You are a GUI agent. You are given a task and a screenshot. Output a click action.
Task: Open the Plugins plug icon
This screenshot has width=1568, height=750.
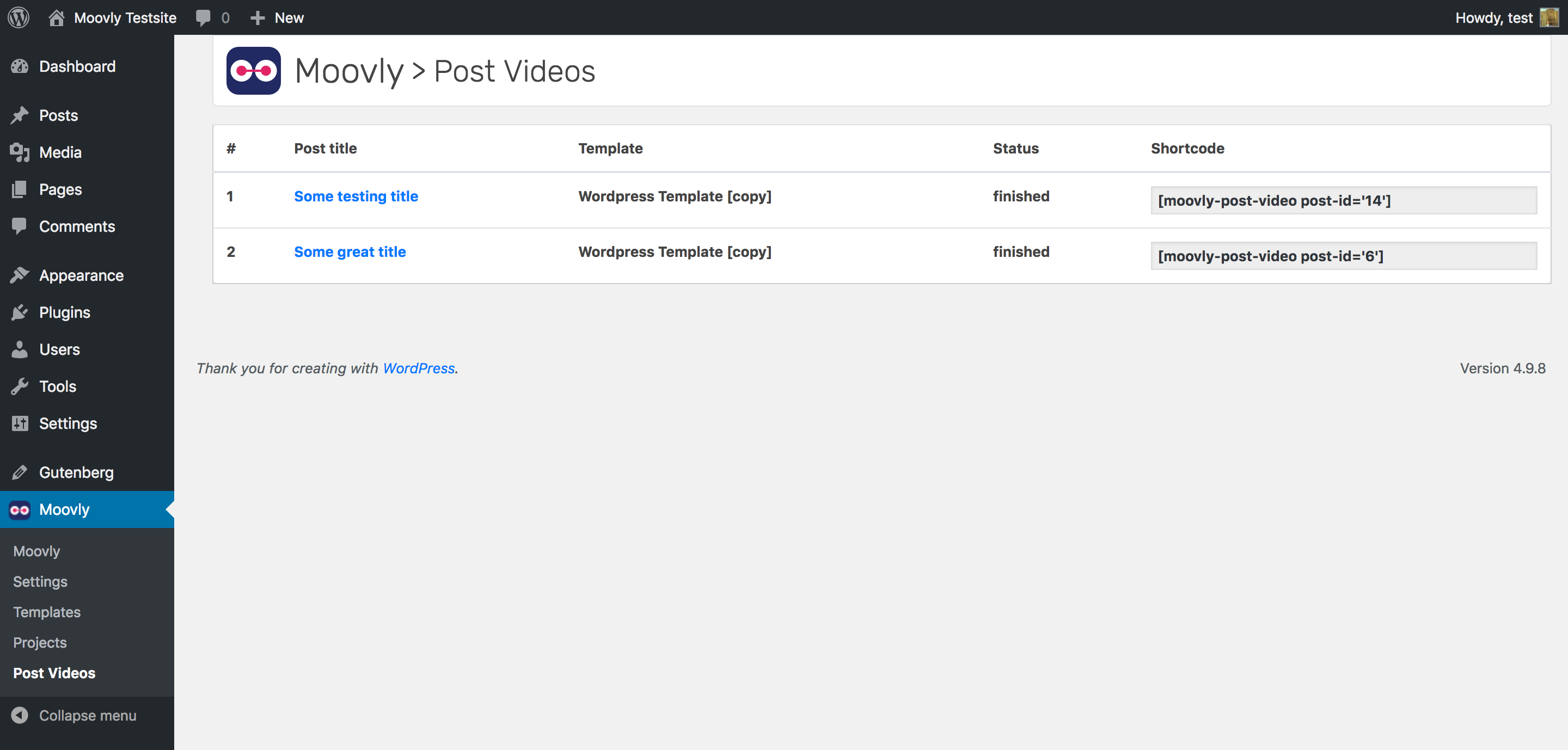coord(20,312)
